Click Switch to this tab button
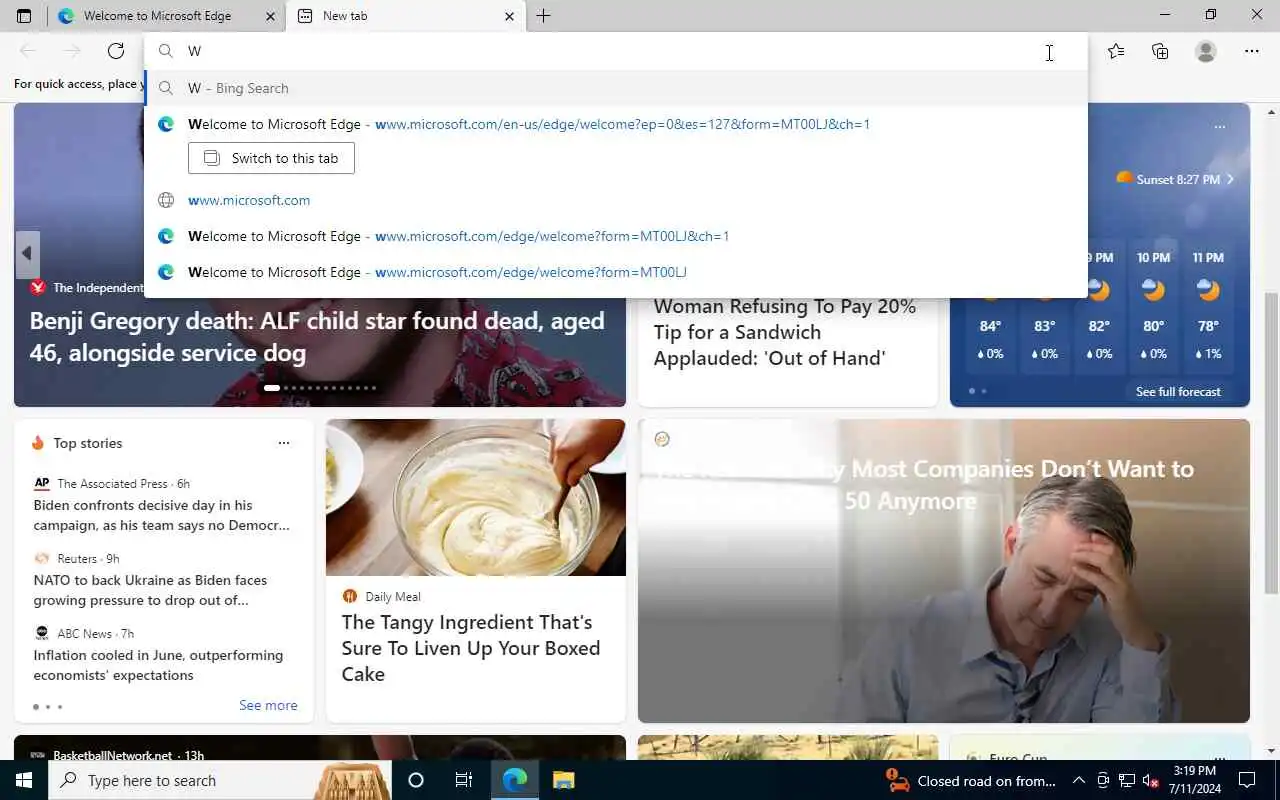 click(x=271, y=158)
